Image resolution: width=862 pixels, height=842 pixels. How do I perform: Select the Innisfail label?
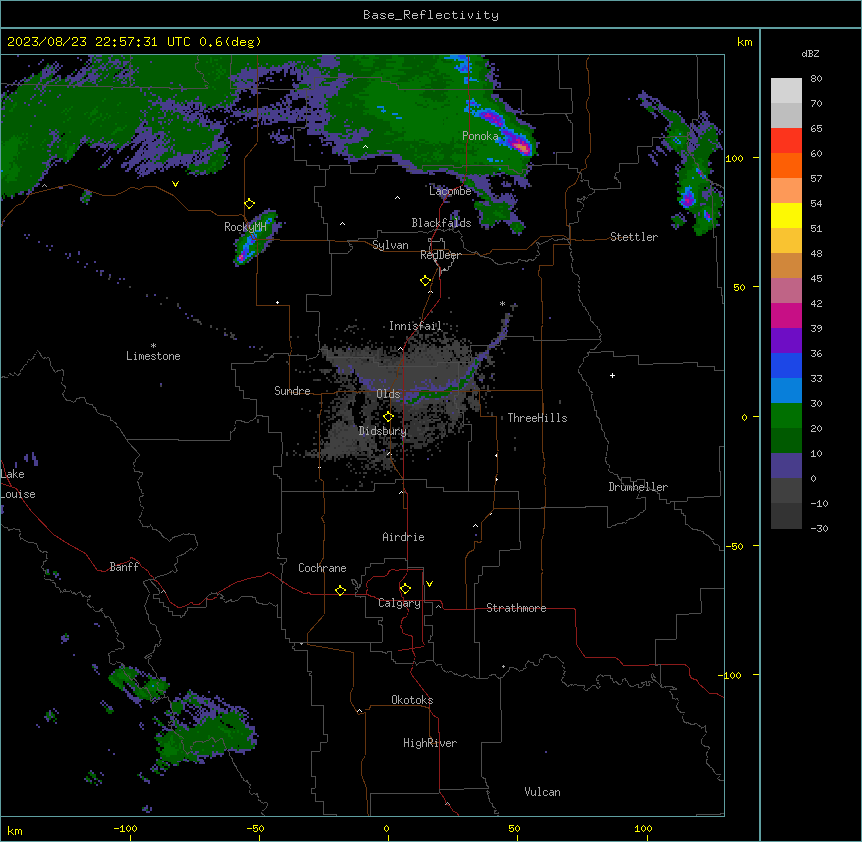click(415, 326)
